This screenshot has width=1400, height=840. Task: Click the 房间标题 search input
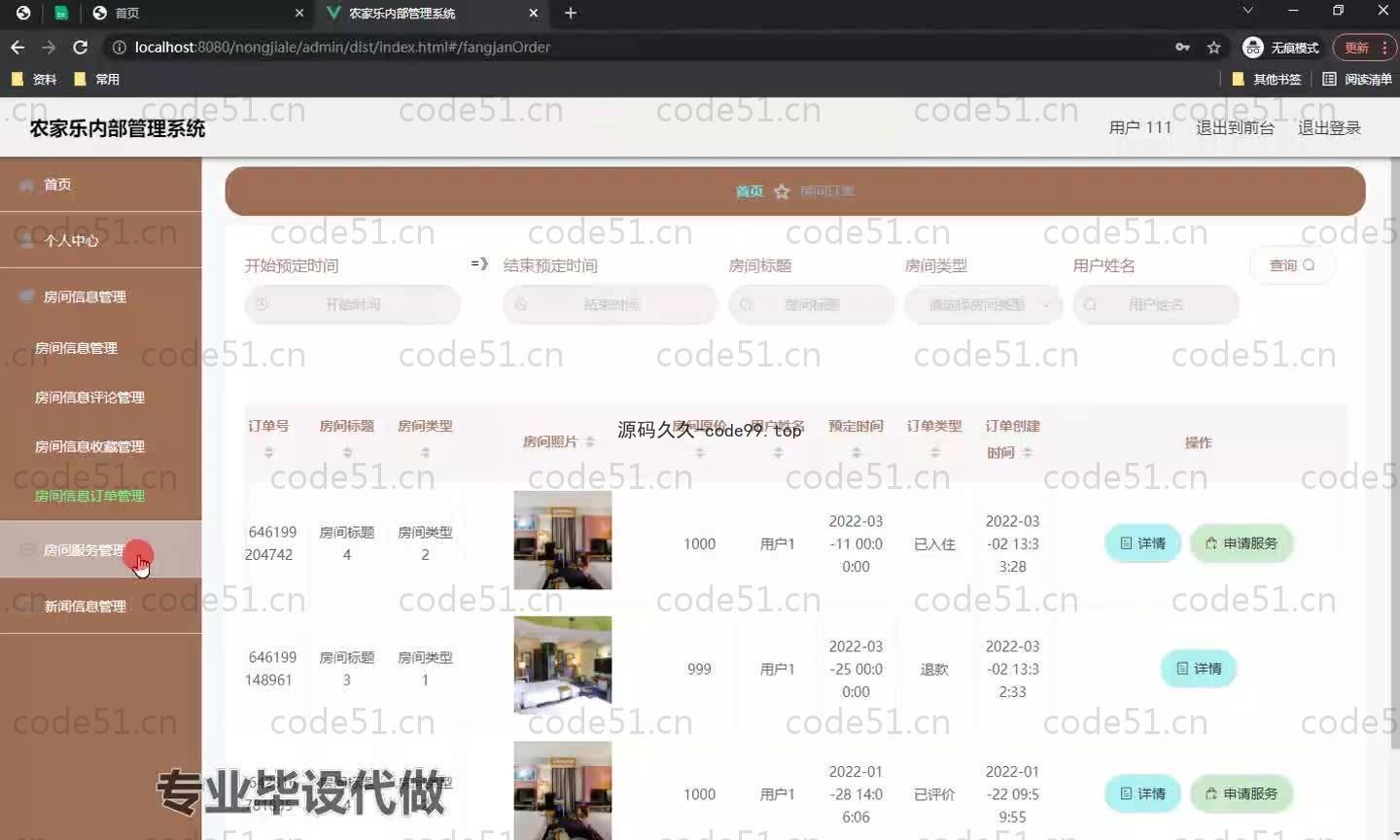811,304
